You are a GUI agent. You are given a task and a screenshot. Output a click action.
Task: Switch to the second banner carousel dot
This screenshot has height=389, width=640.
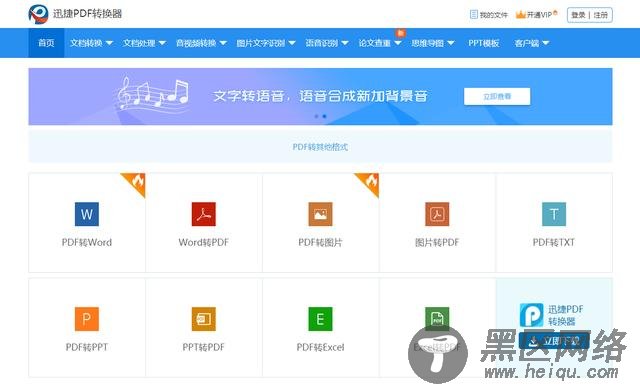[x=324, y=116]
